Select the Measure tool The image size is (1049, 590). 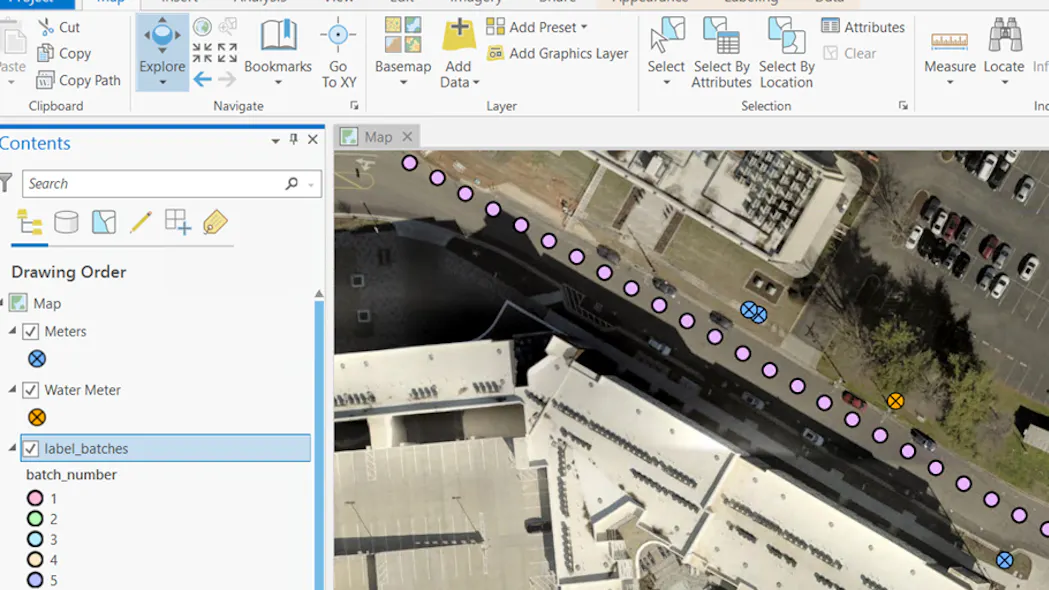tap(949, 53)
